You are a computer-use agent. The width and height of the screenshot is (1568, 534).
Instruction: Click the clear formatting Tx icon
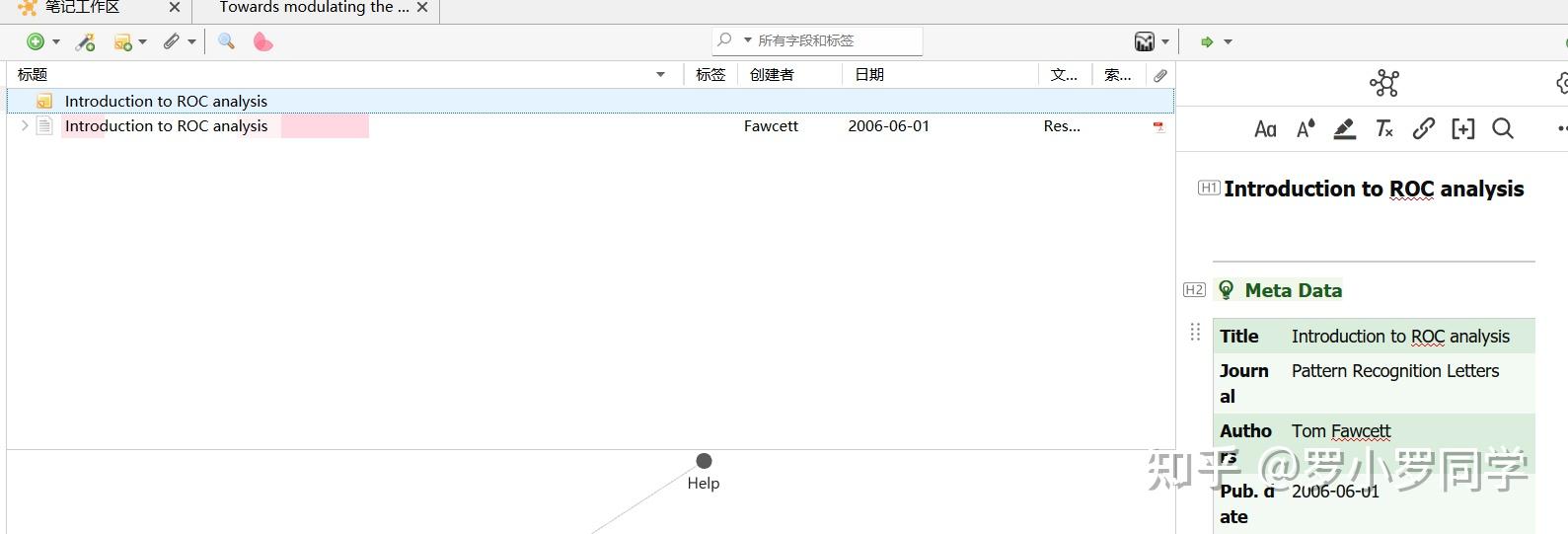tap(1384, 129)
